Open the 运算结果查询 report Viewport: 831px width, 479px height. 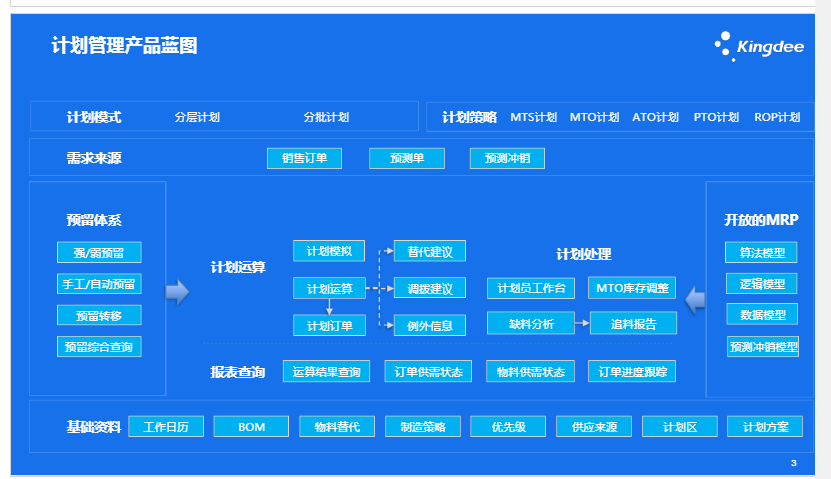coord(327,372)
